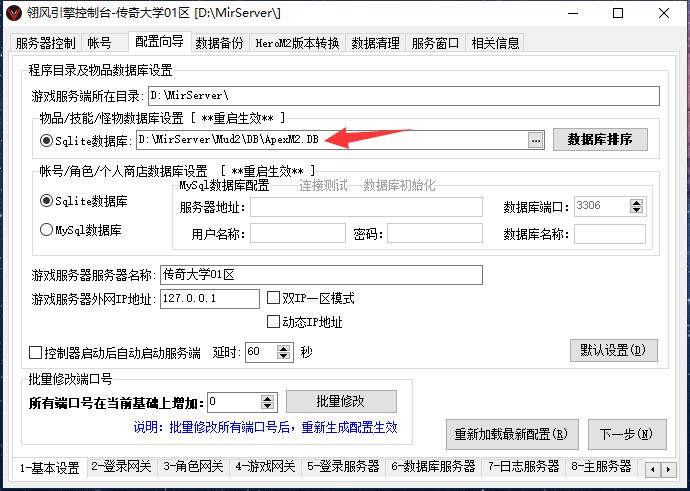Open the 4-游戏网关 bottom tab
The image size is (690, 491).
pyautogui.click(x=265, y=466)
